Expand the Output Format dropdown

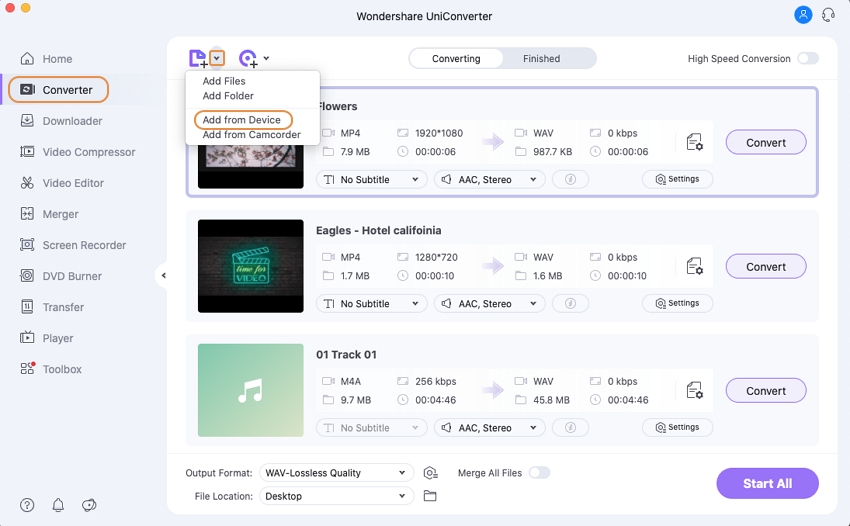point(336,473)
